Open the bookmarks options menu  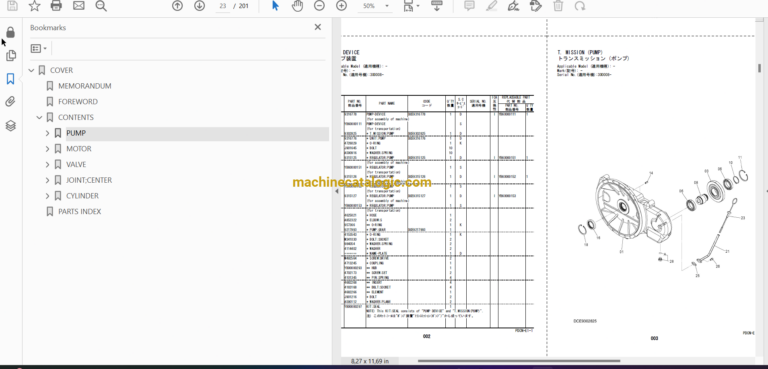click(39, 49)
